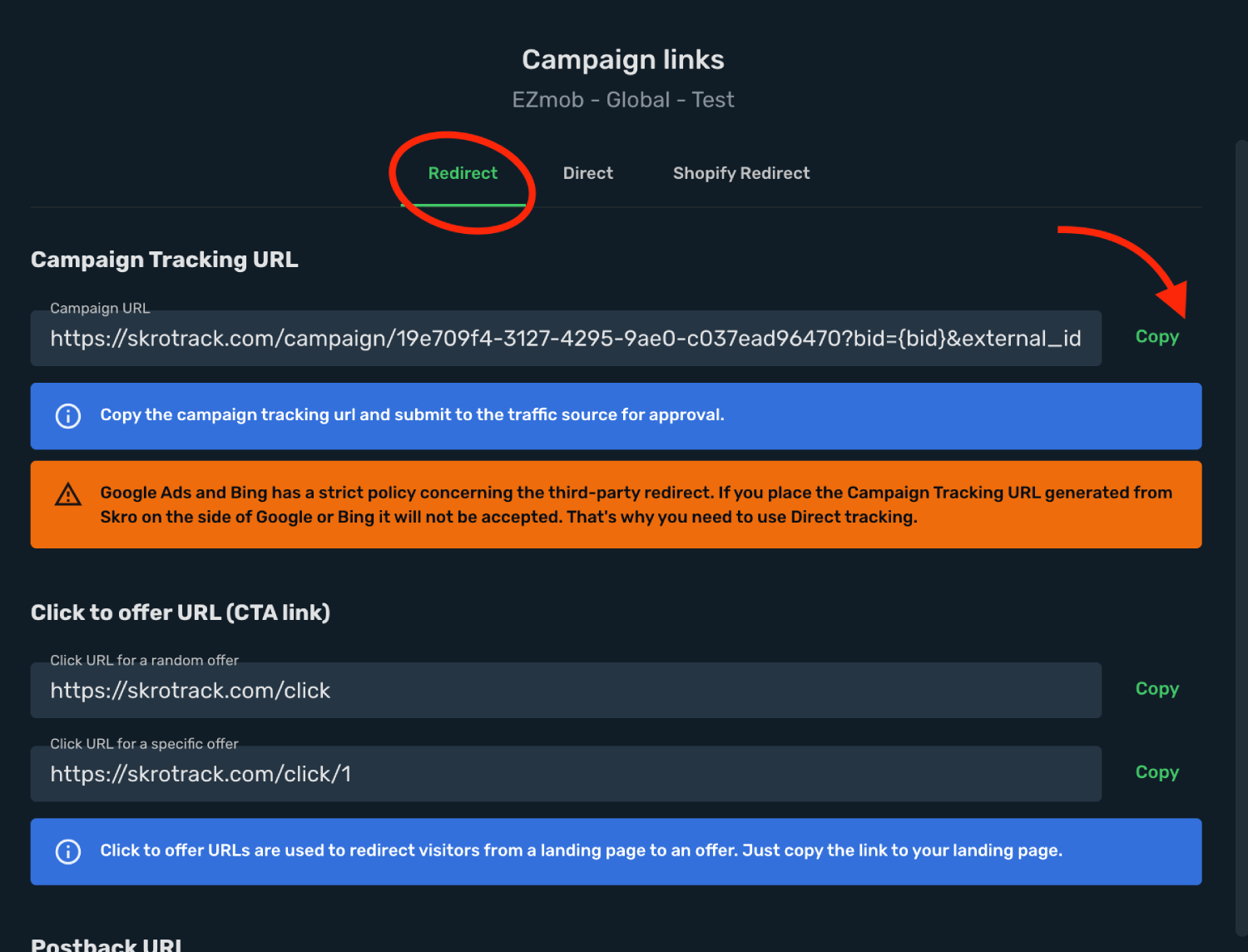The width and height of the screenshot is (1248, 952).
Task: Select the Click URL for a specific offer field
Action: tap(566, 774)
